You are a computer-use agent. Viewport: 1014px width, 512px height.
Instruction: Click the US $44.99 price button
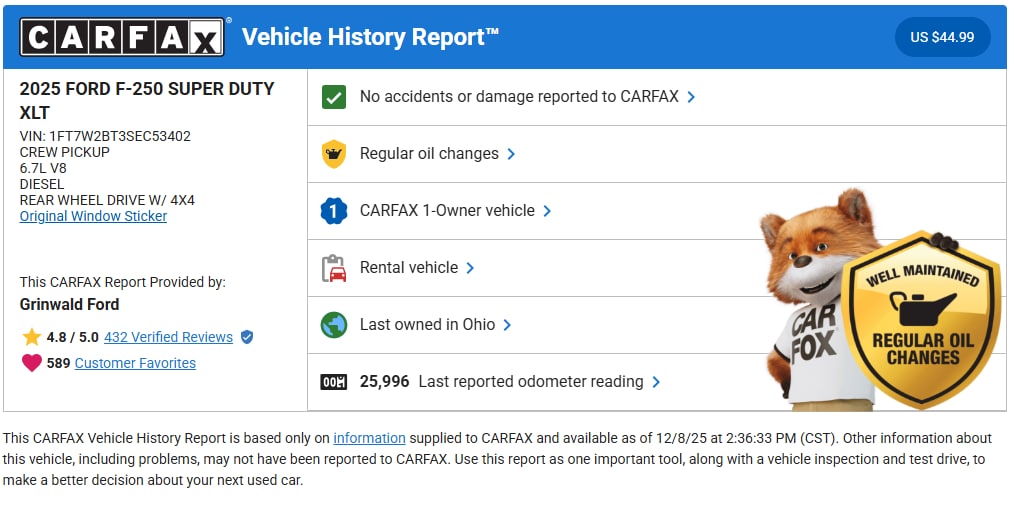point(942,38)
